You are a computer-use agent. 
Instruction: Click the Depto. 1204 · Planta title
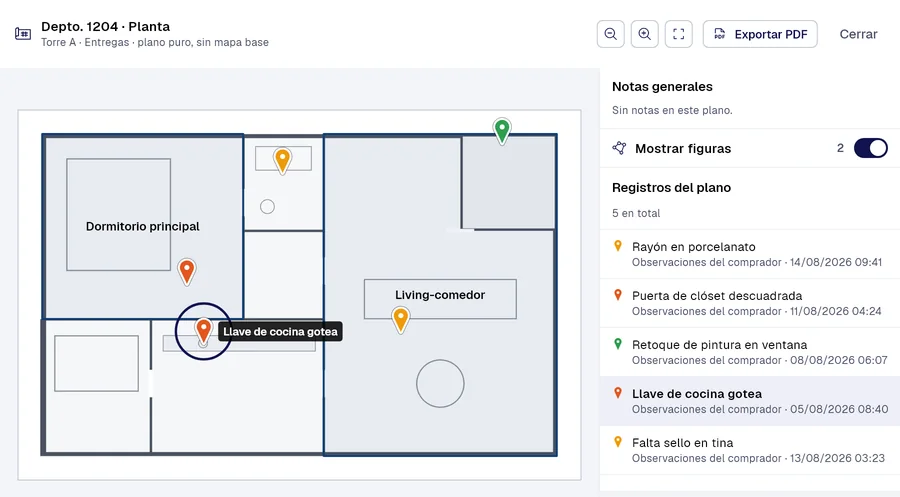click(x=106, y=26)
